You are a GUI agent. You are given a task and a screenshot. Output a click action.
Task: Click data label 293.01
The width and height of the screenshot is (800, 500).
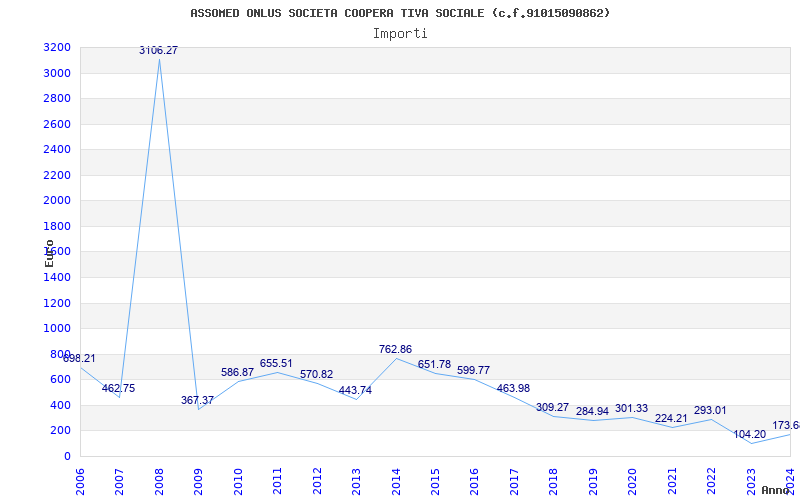tap(710, 411)
